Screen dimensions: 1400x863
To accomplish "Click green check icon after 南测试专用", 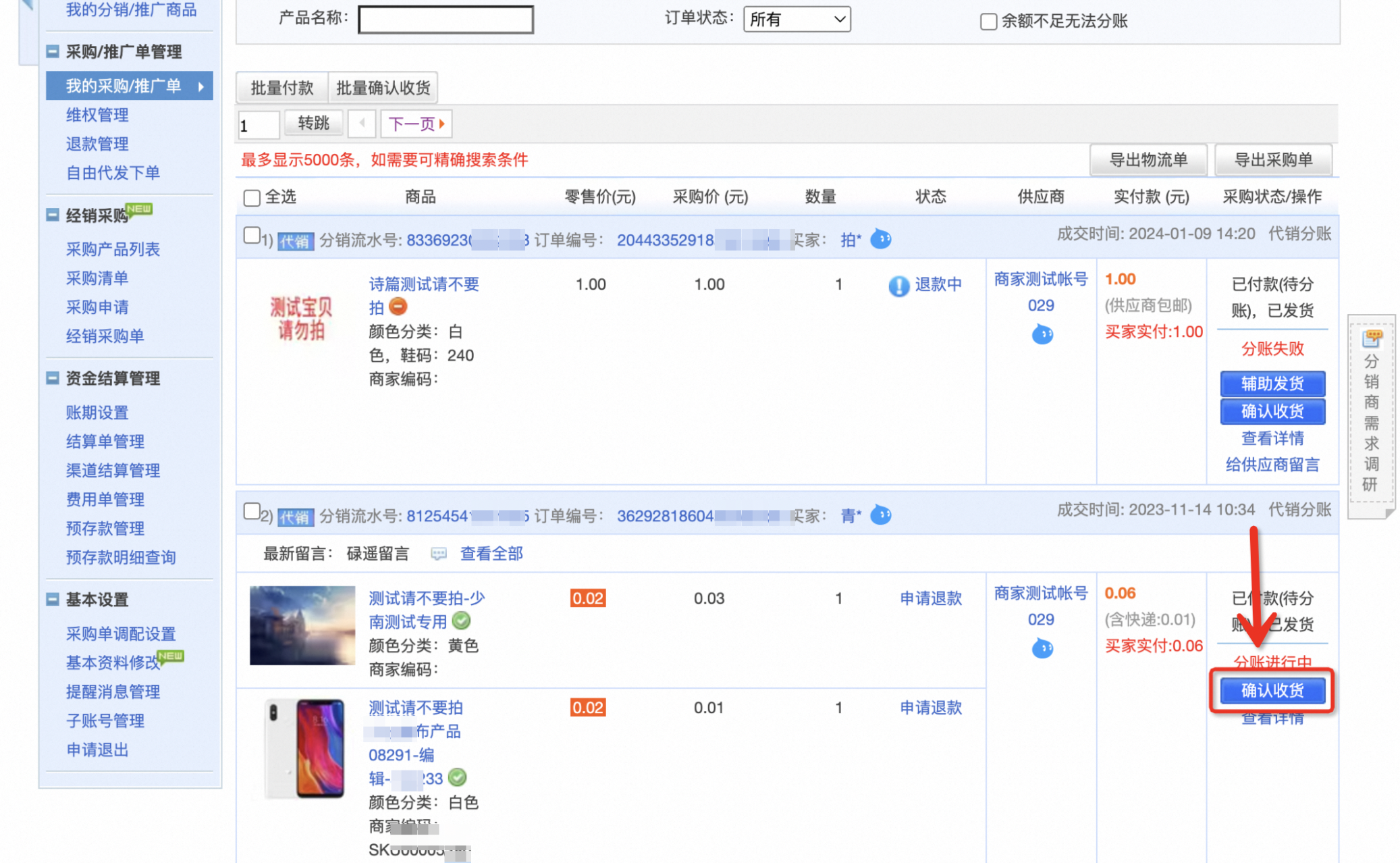I will pos(462,621).
